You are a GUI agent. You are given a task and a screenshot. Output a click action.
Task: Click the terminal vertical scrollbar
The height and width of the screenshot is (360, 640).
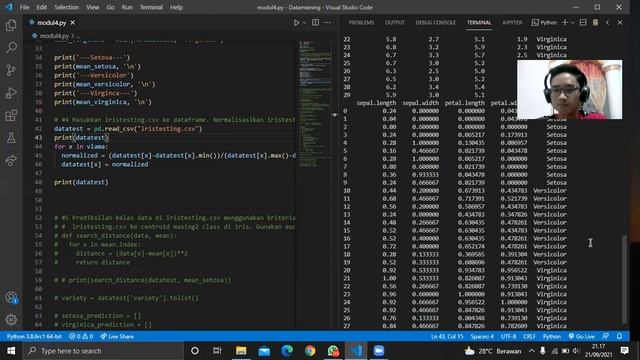(x=624, y=279)
